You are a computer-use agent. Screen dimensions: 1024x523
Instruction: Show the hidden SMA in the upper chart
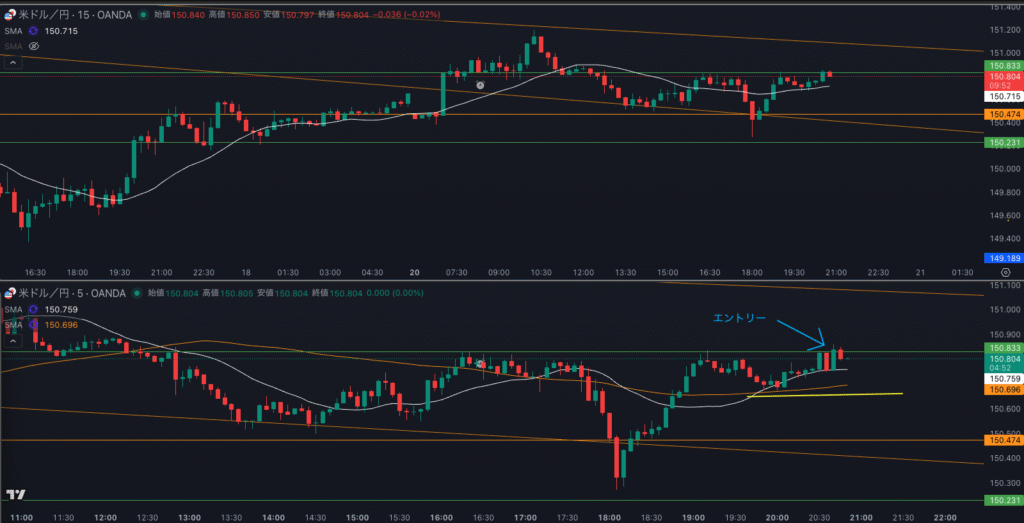point(33,46)
